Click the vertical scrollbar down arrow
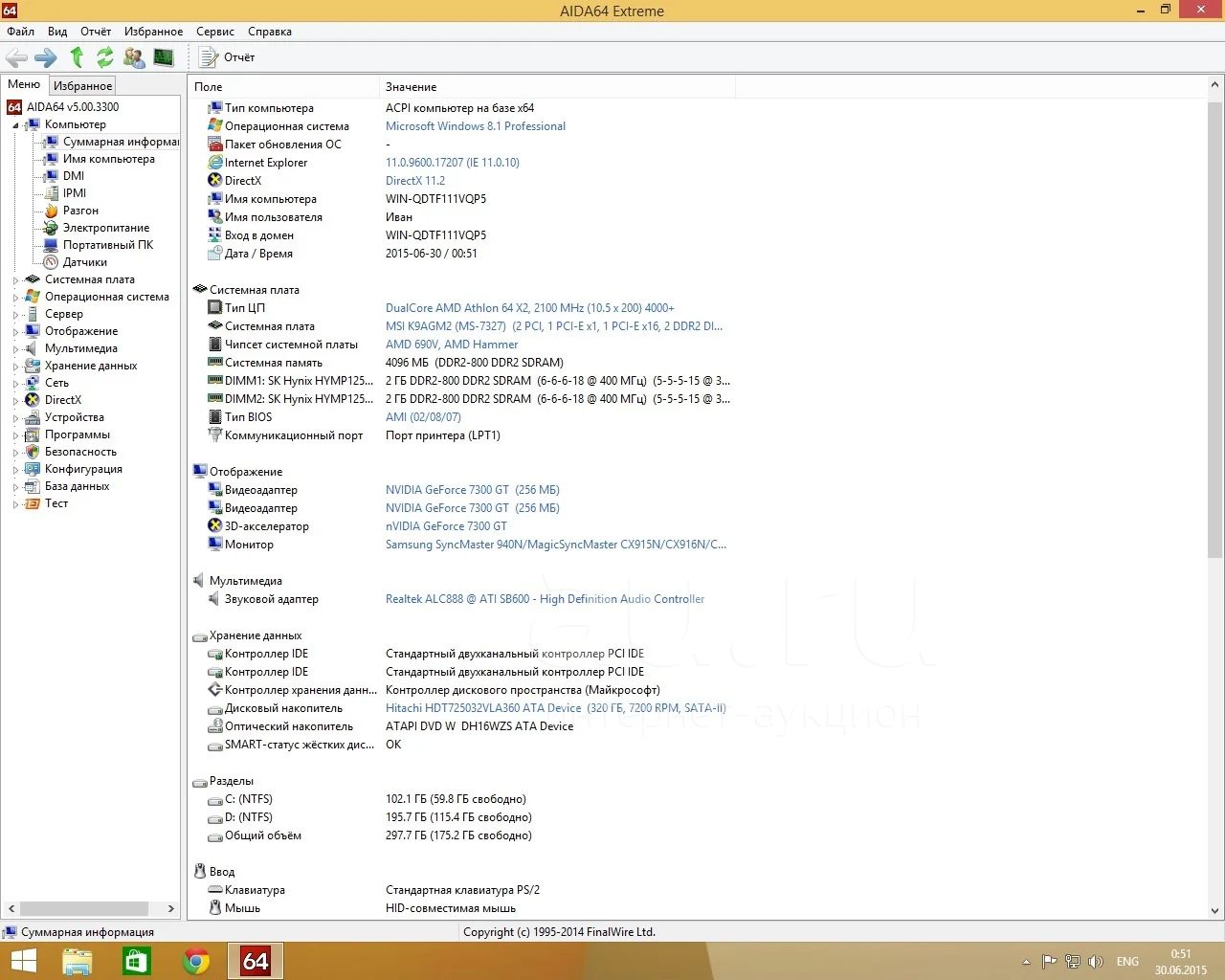 (x=1215, y=911)
